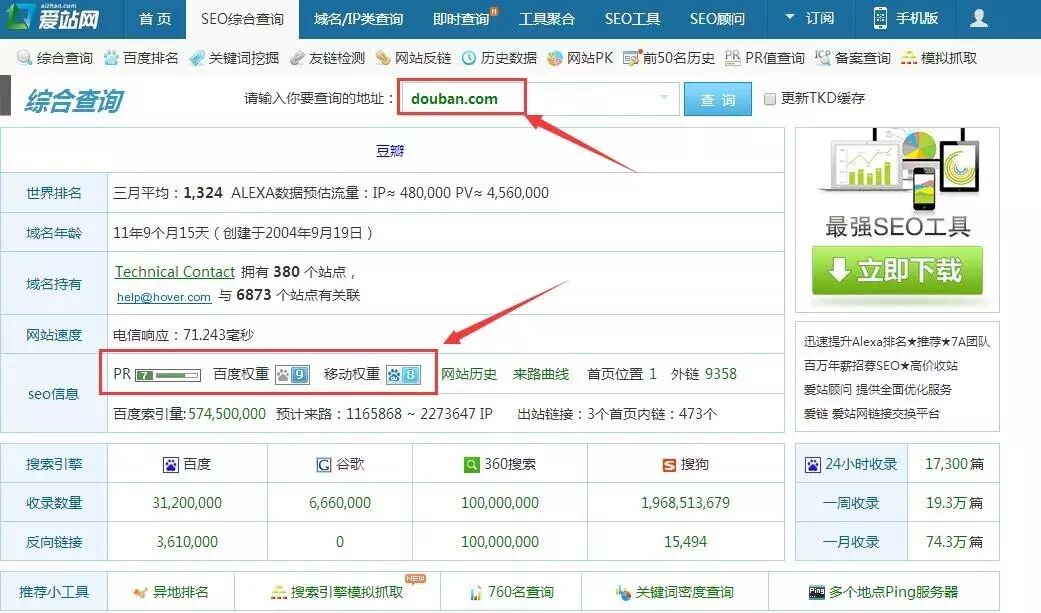Click the 查询 search button
This screenshot has height=613, width=1041.
click(718, 99)
